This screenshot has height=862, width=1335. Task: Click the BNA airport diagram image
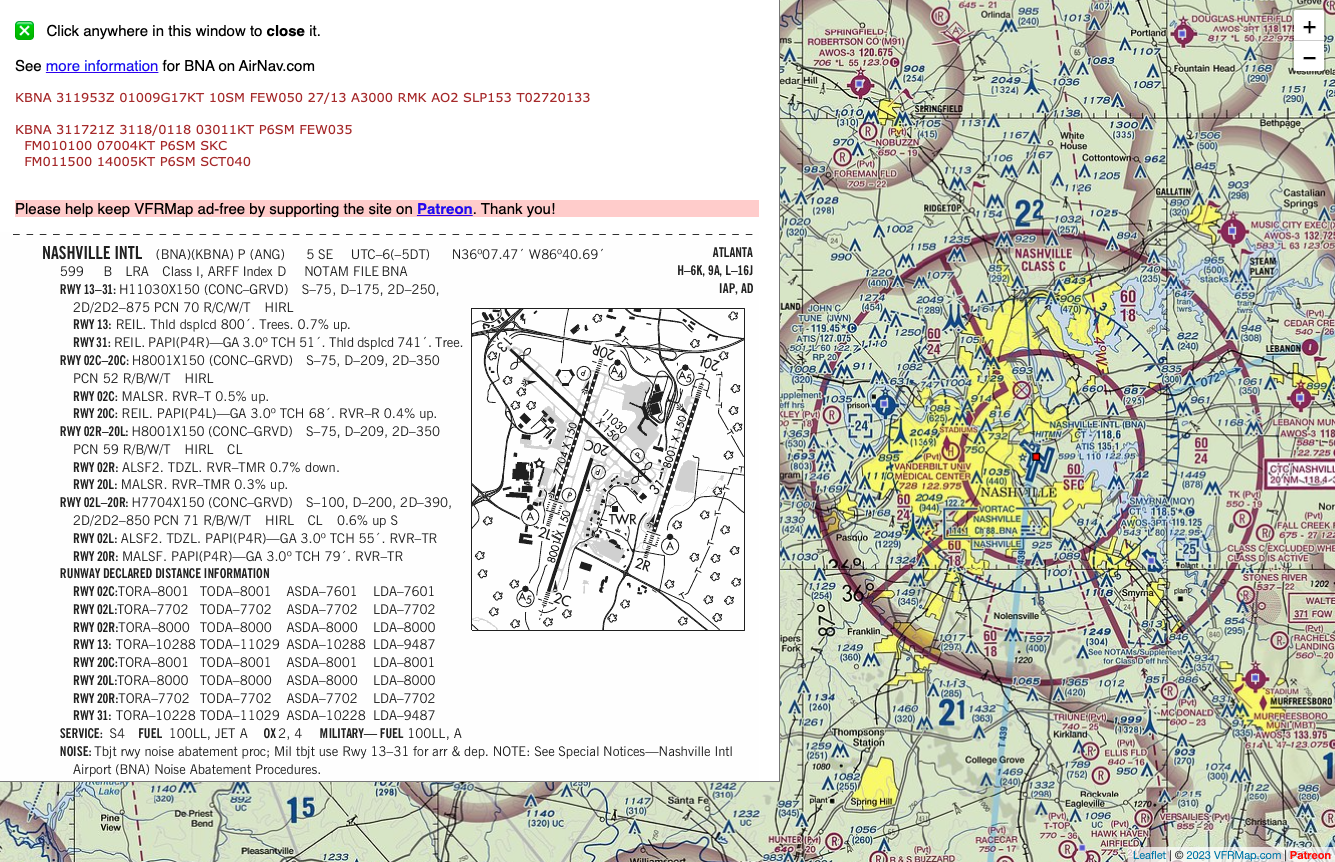(x=608, y=469)
